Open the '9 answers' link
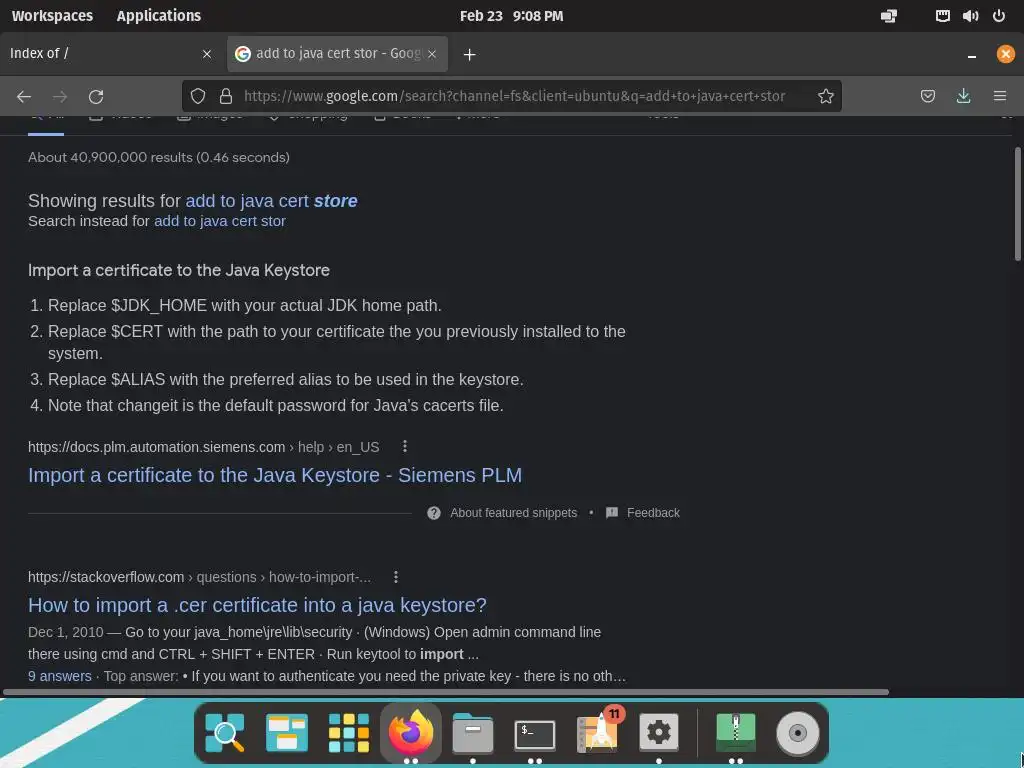Image resolution: width=1024 pixels, height=768 pixels. pos(59,676)
